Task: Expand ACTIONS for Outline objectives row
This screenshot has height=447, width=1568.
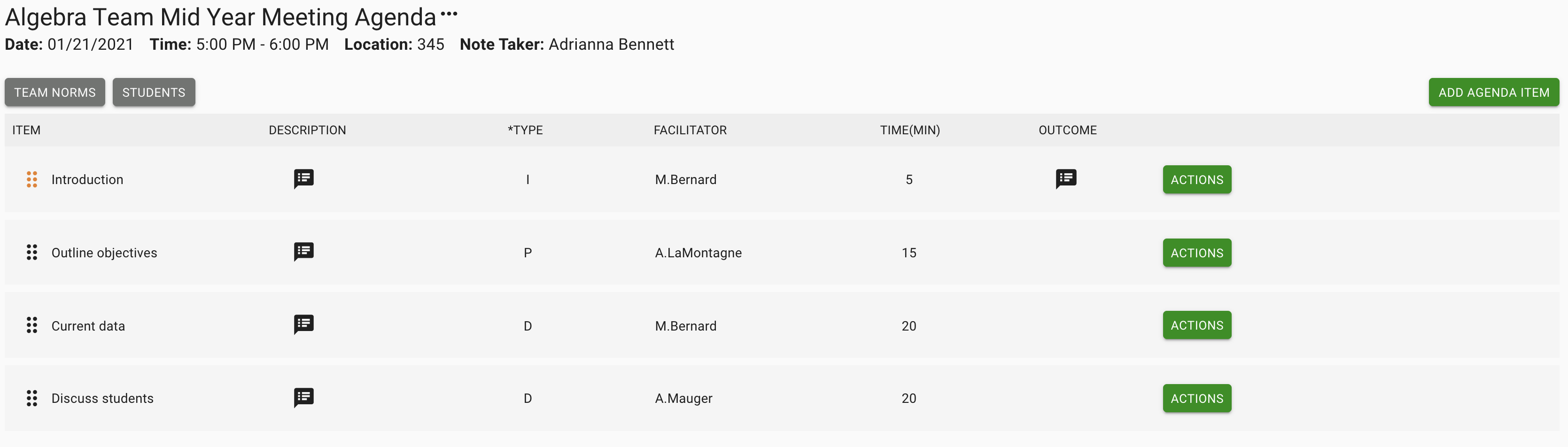Action: [x=1197, y=253]
